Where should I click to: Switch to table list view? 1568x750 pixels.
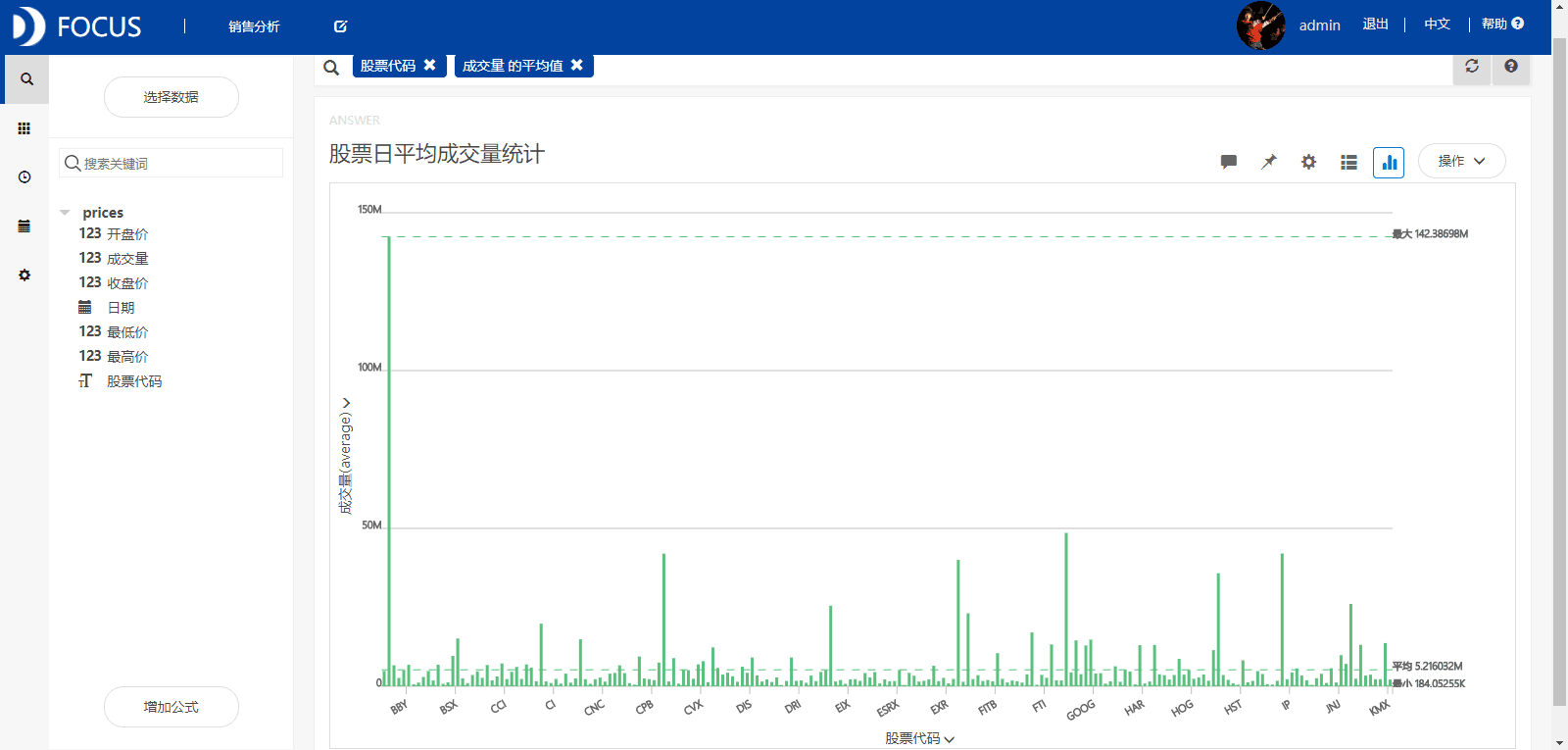coord(1348,162)
